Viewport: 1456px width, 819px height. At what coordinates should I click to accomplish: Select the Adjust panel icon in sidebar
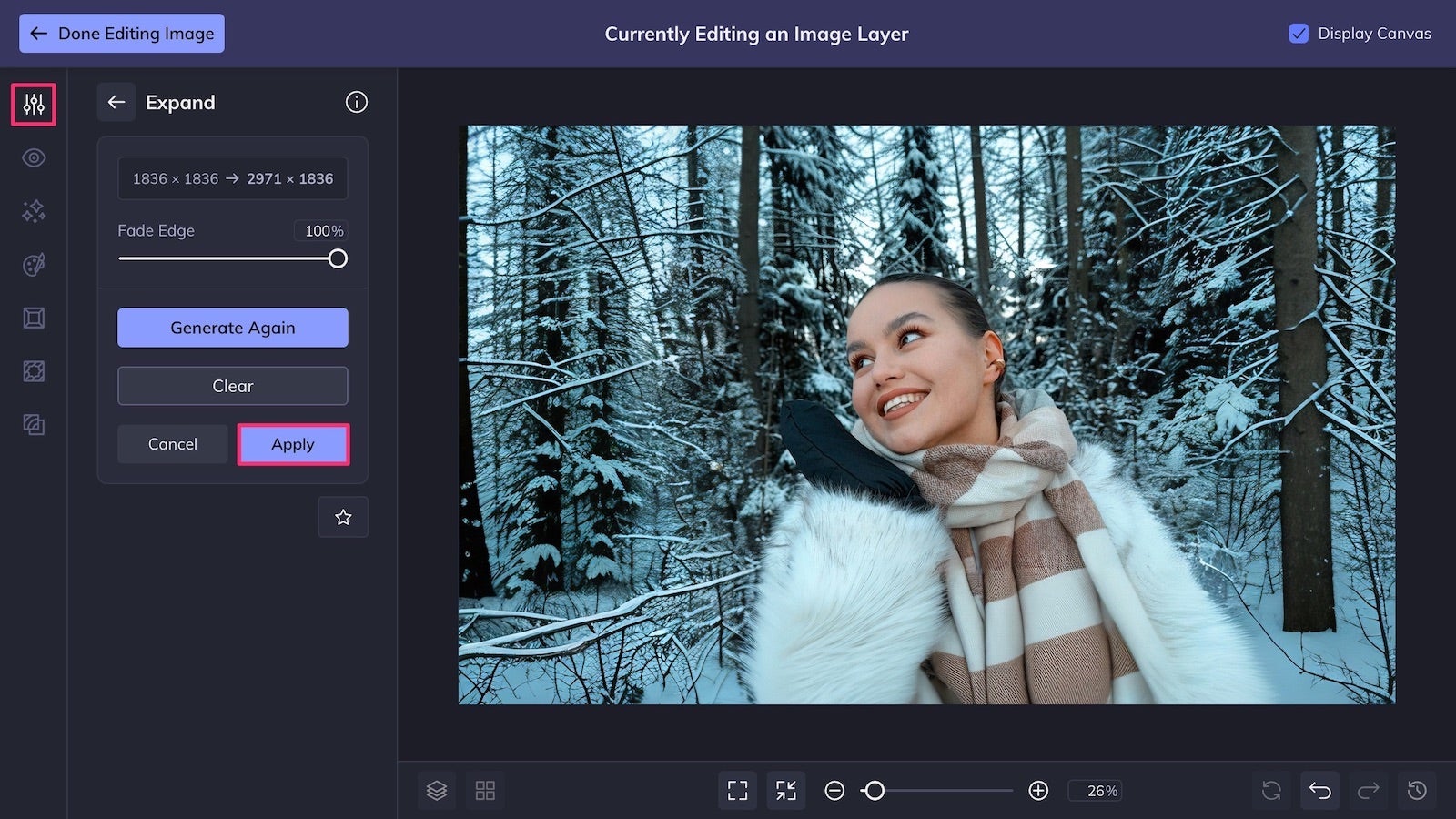point(33,104)
